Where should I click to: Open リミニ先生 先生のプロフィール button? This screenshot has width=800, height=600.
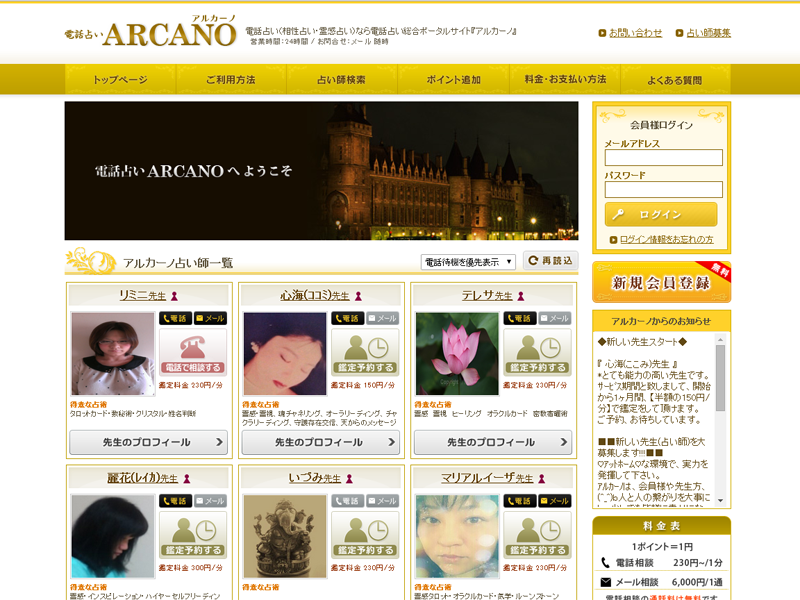(148, 442)
